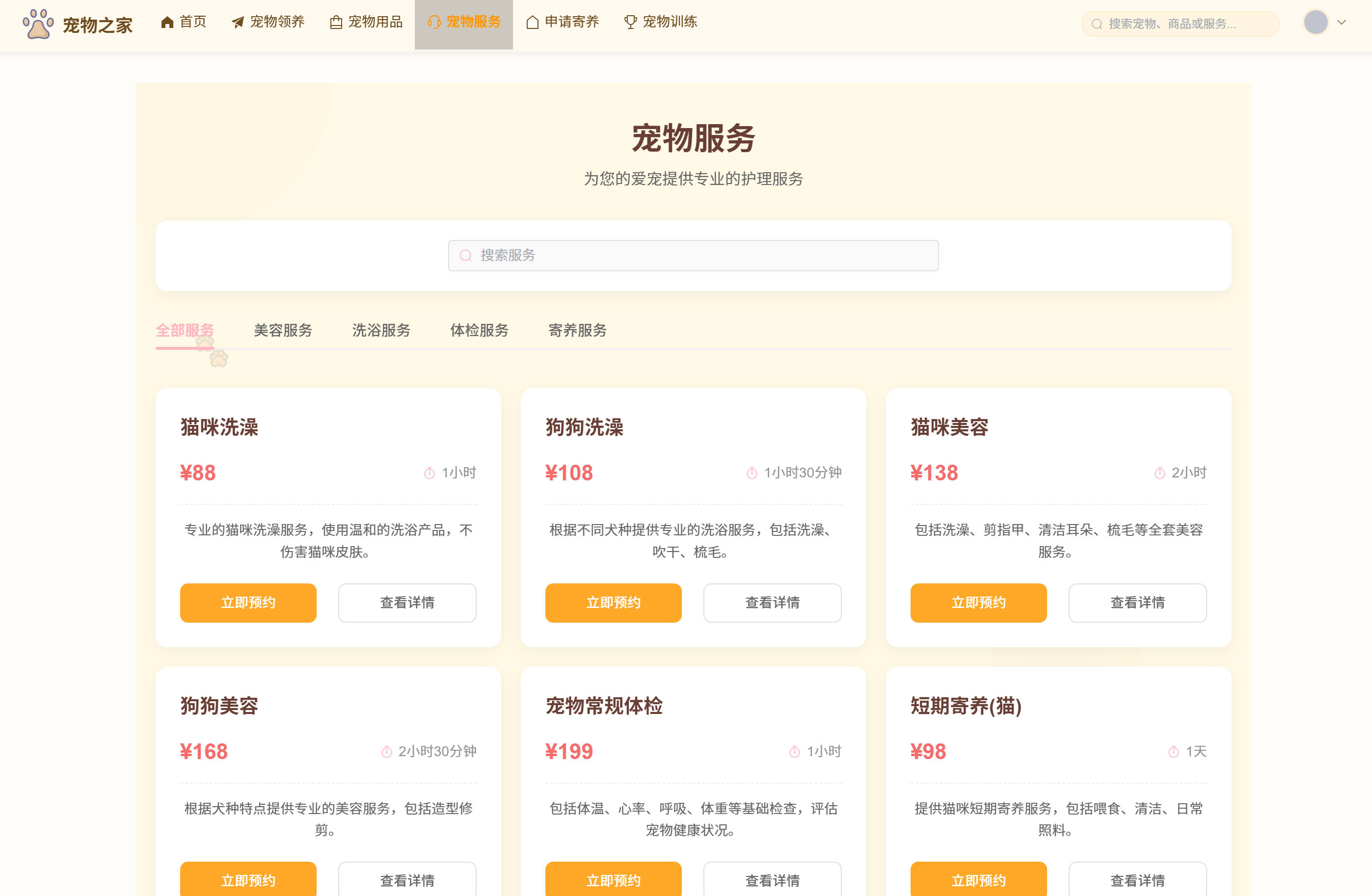1372x896 pixels.
Task: Click 立即预约 on the 猫咪美容 card
Action: pos(978,602)
